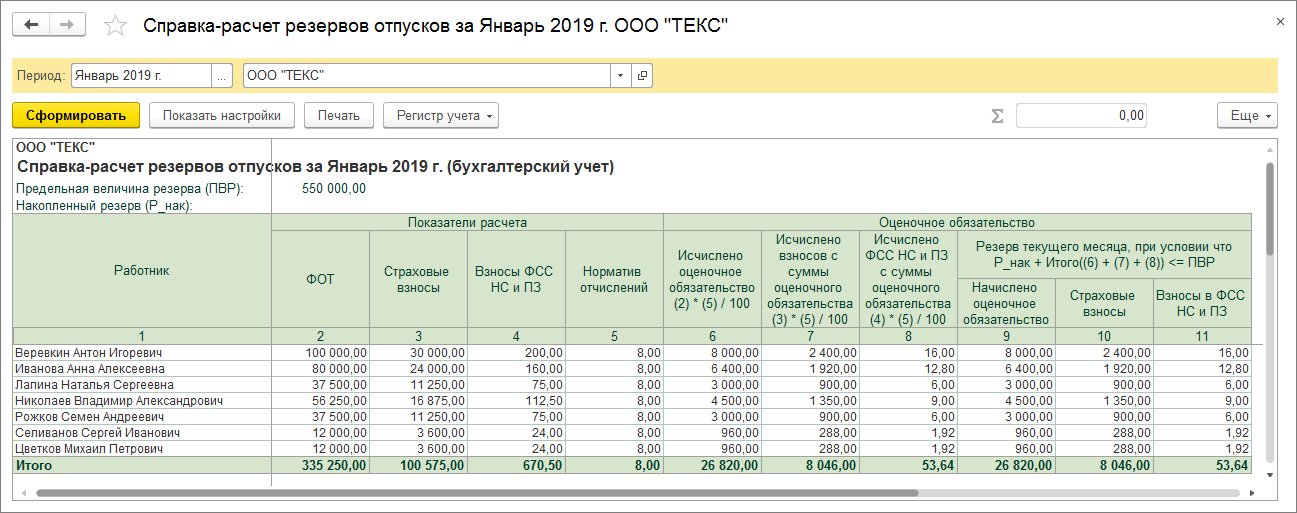
Task: Click the Оценочное обязательство group header
Action: (957, 222)
